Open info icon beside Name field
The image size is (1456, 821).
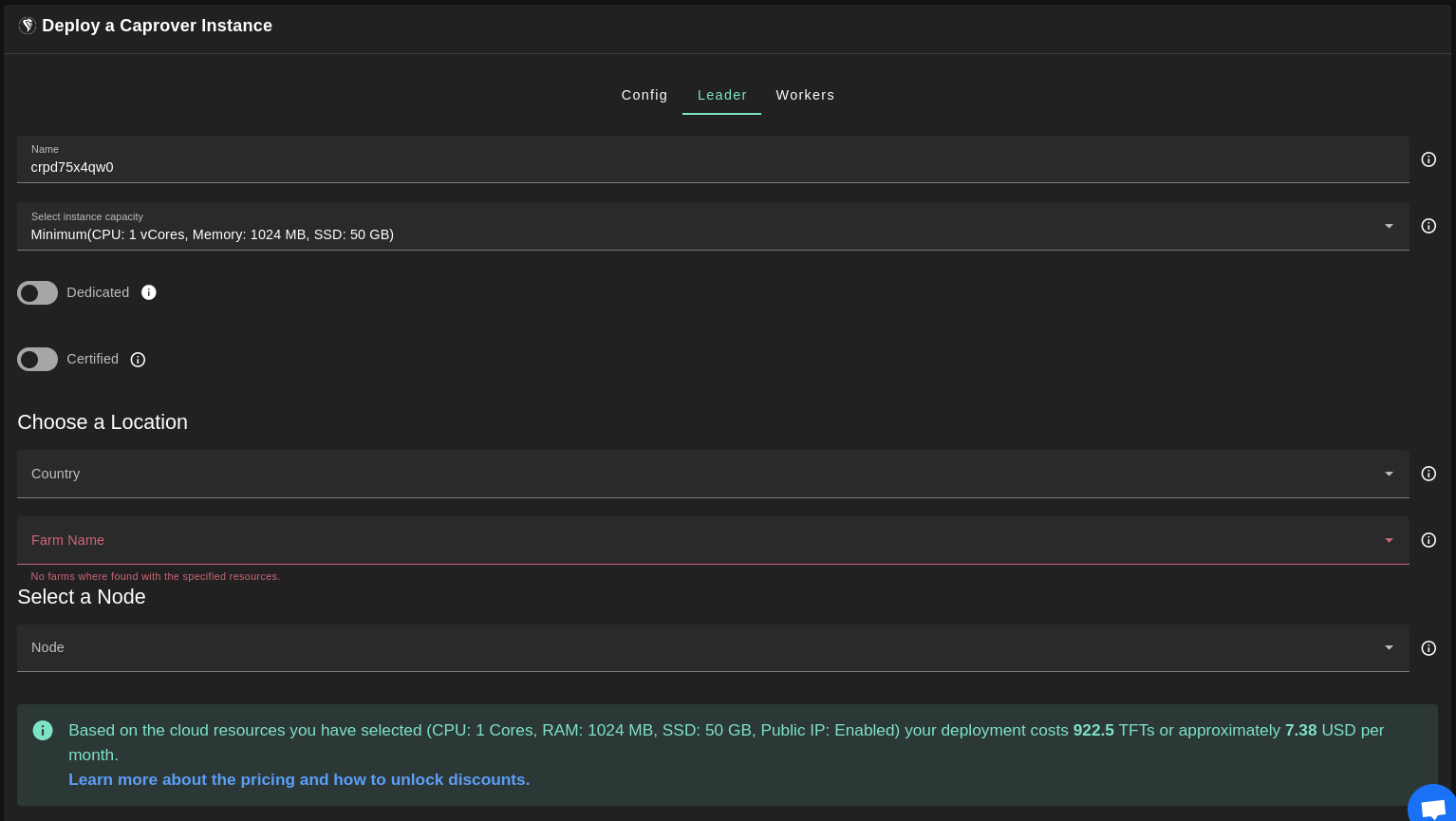point(1428,159)
